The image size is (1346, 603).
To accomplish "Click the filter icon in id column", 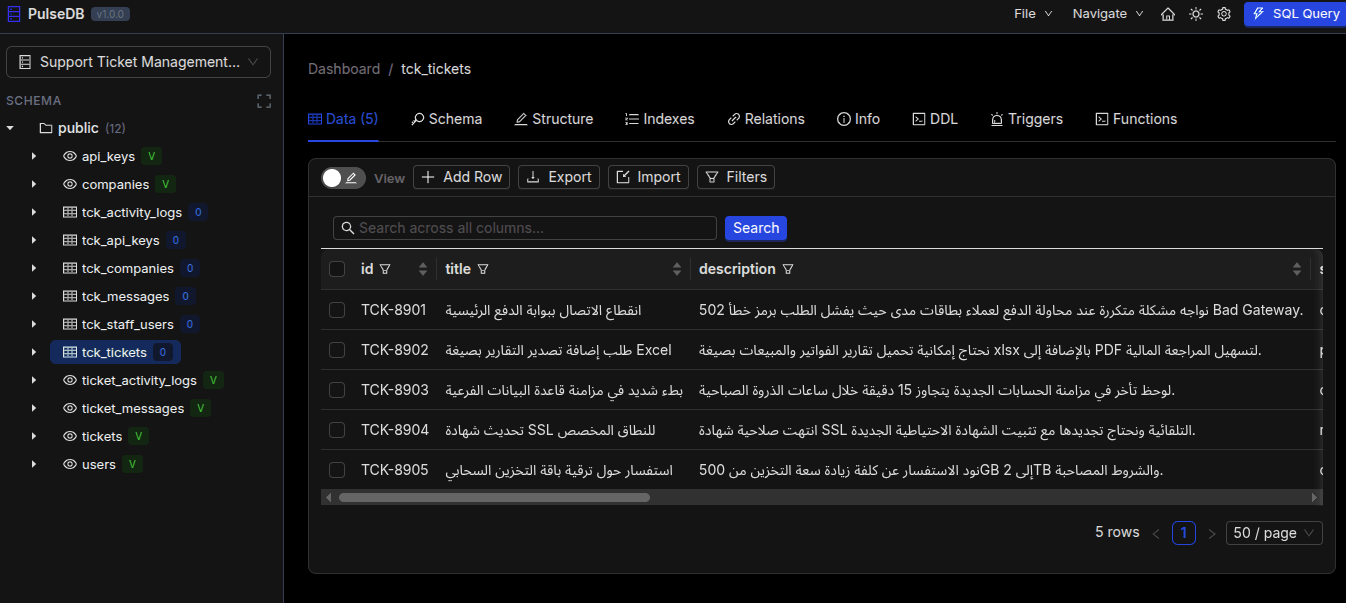I will [x=385, y=269].
